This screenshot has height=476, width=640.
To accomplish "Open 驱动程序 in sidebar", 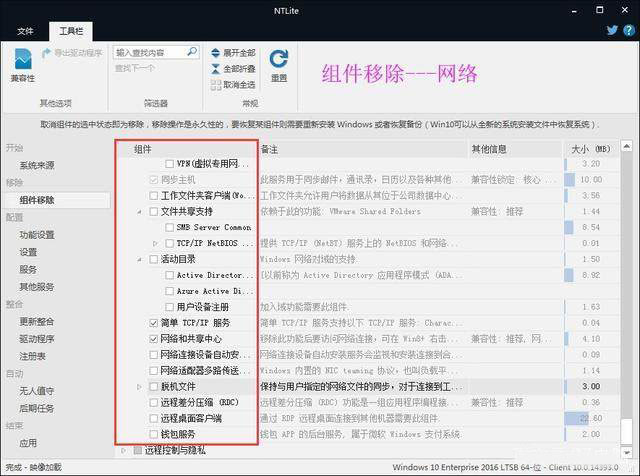I will click(37, 339).
